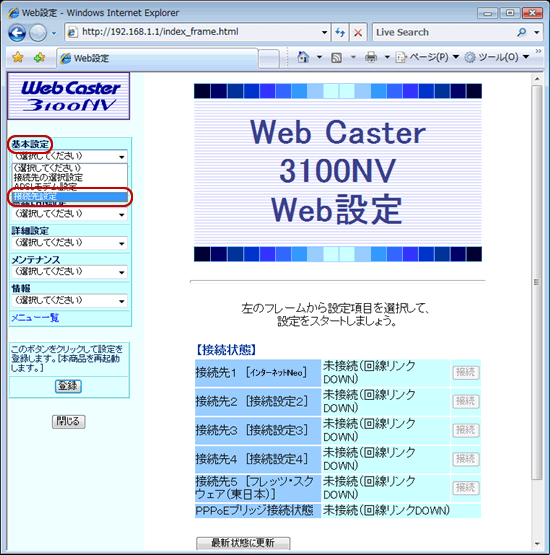This screenshot has height=555, width=550.
Task: Click 接続 button for 接続先5
Action: [x=465, y=488]
